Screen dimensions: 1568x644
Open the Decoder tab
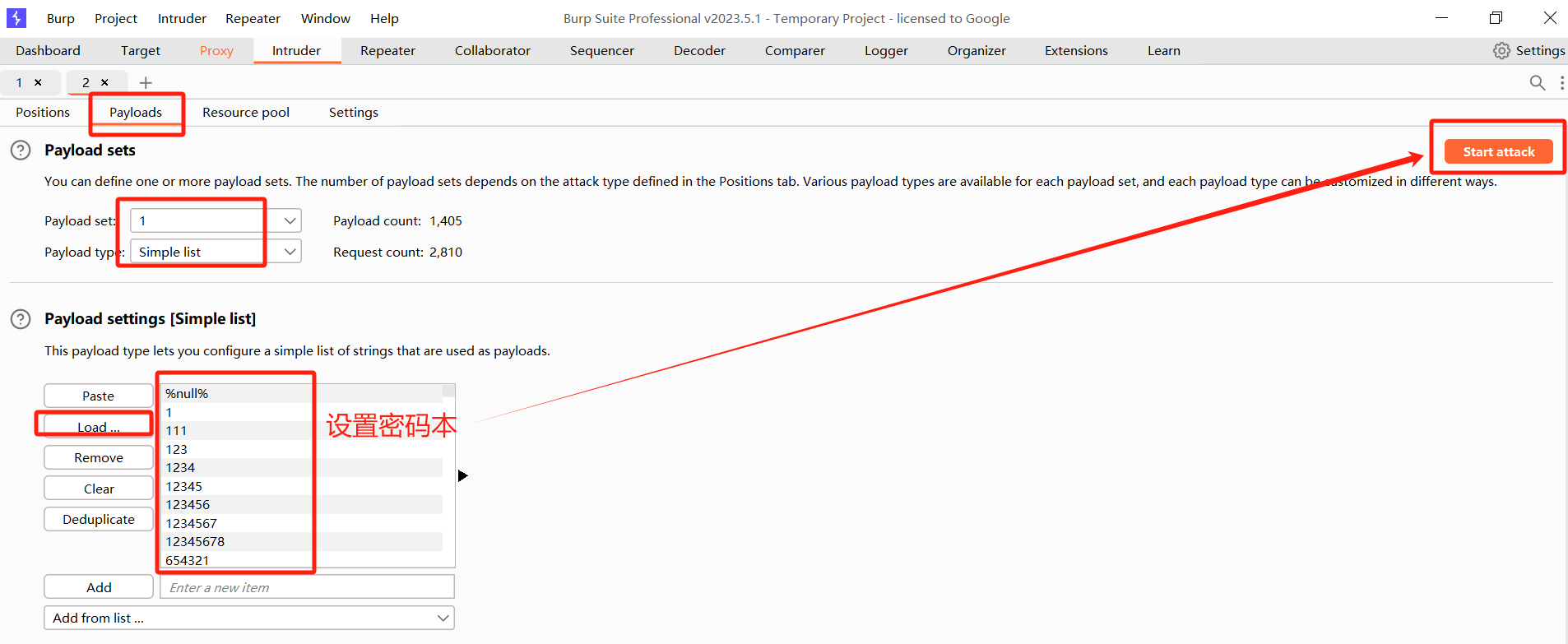click(x=699, y=51)
